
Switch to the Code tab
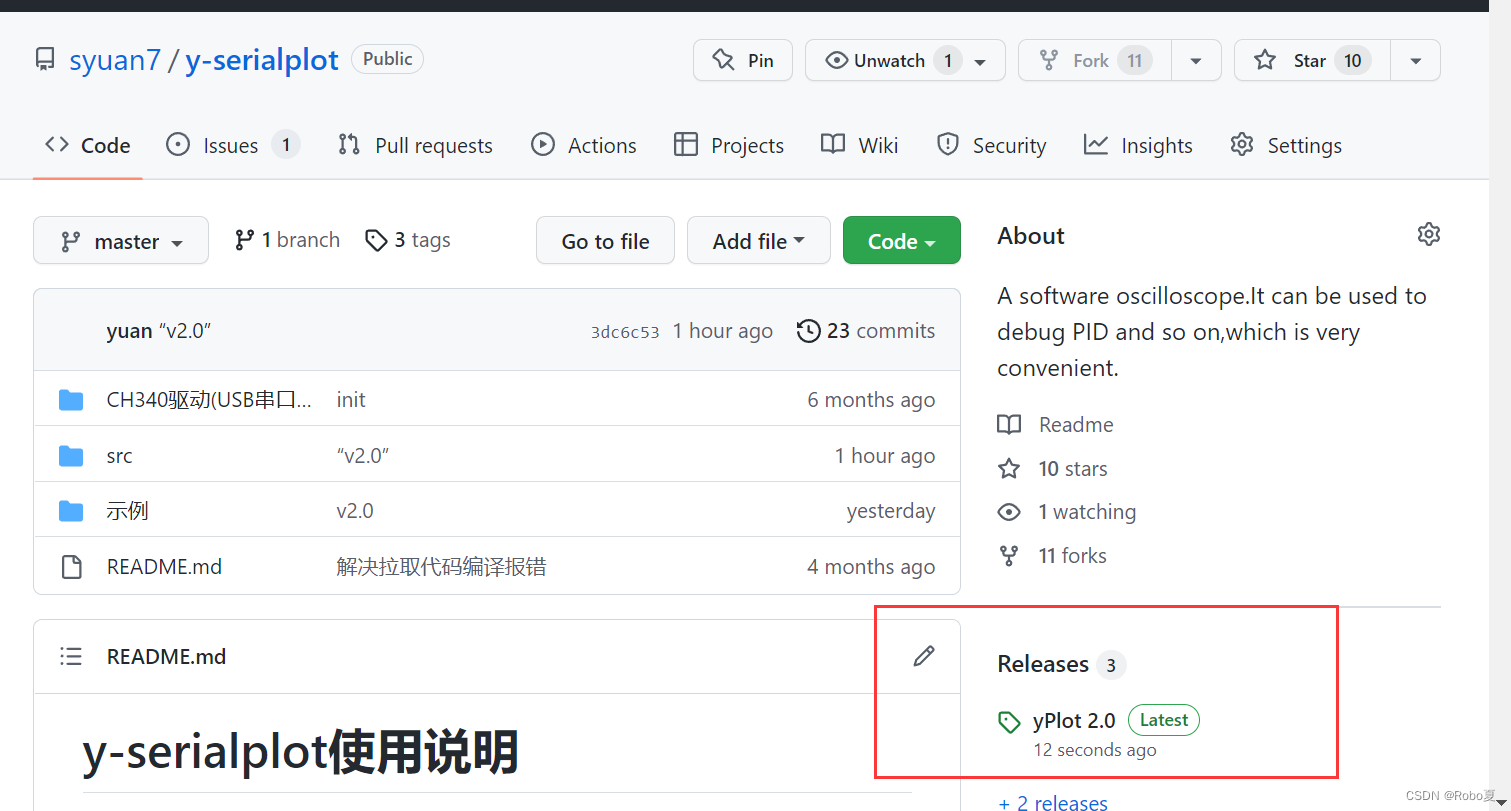click(88, 145)
